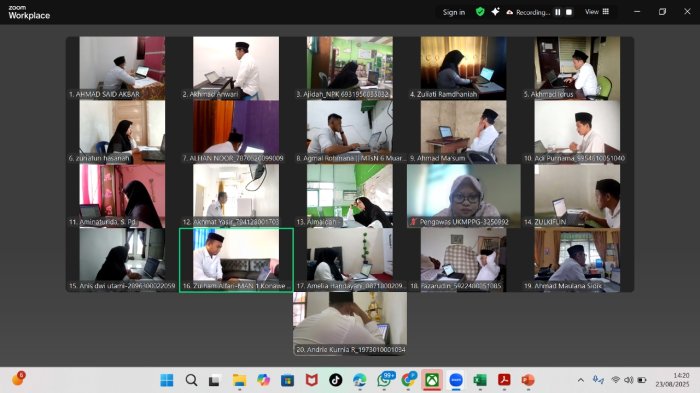
Task: Select Pengawas UKMPPG video tile
Action: [x=463, y=196]
